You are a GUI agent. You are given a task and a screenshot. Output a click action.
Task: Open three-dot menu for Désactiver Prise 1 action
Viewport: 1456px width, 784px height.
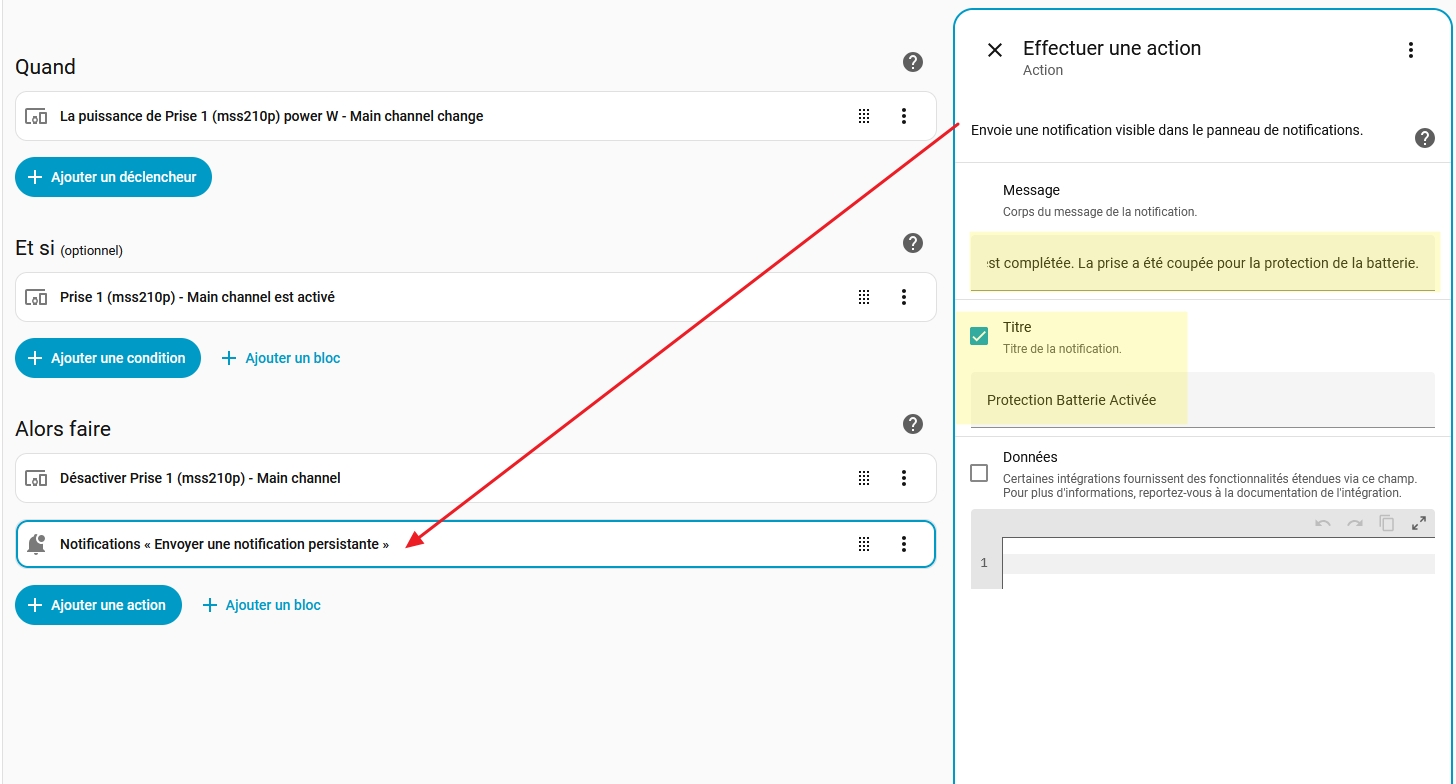coord(903,478)
